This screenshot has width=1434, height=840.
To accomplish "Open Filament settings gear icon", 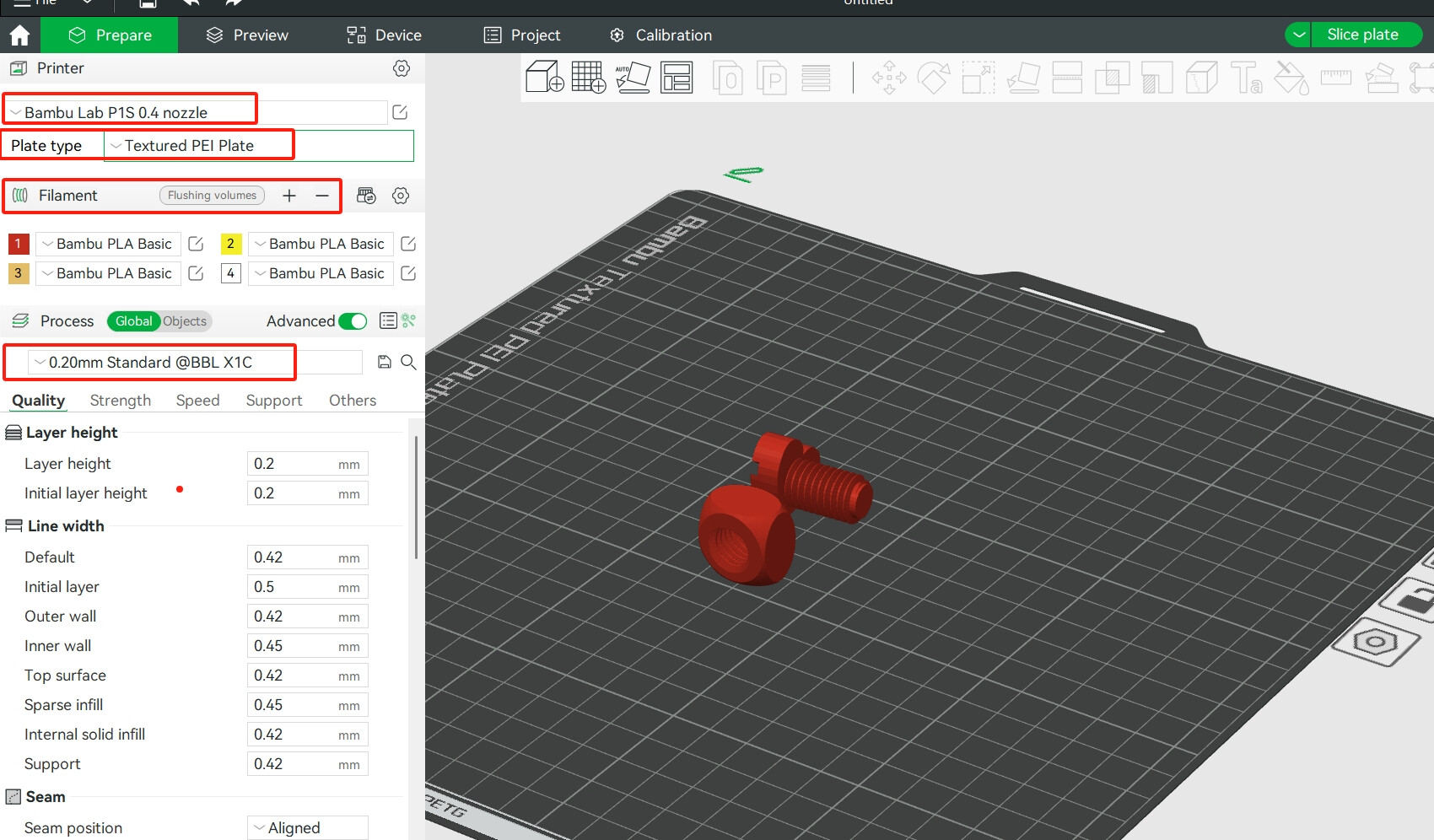I will [x=401, y=196].
